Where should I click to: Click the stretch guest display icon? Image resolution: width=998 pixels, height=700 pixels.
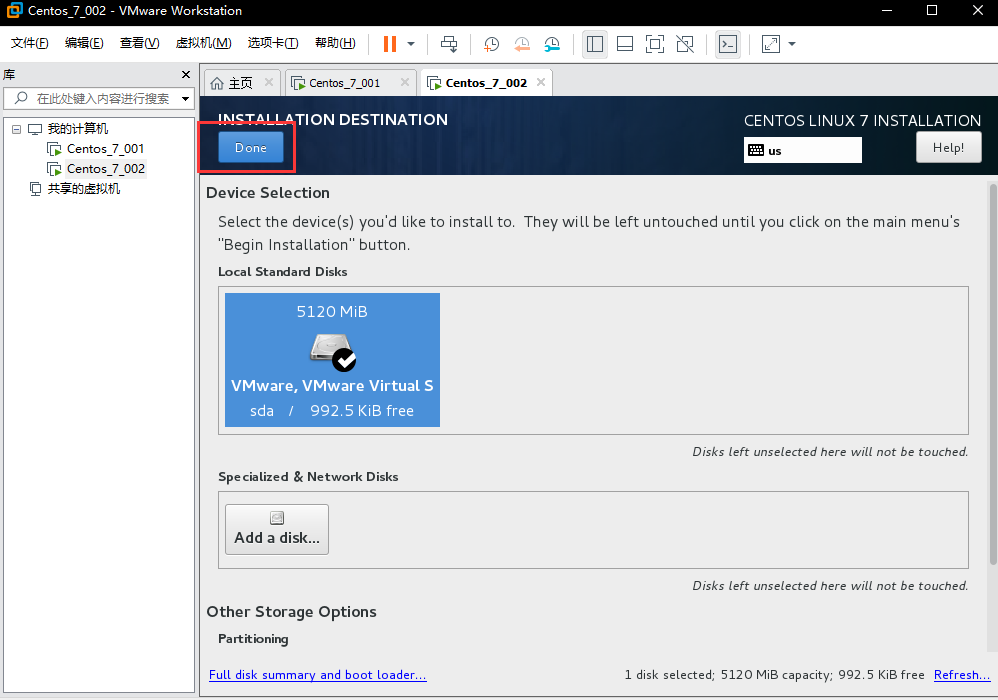click(x=771, y=44)
